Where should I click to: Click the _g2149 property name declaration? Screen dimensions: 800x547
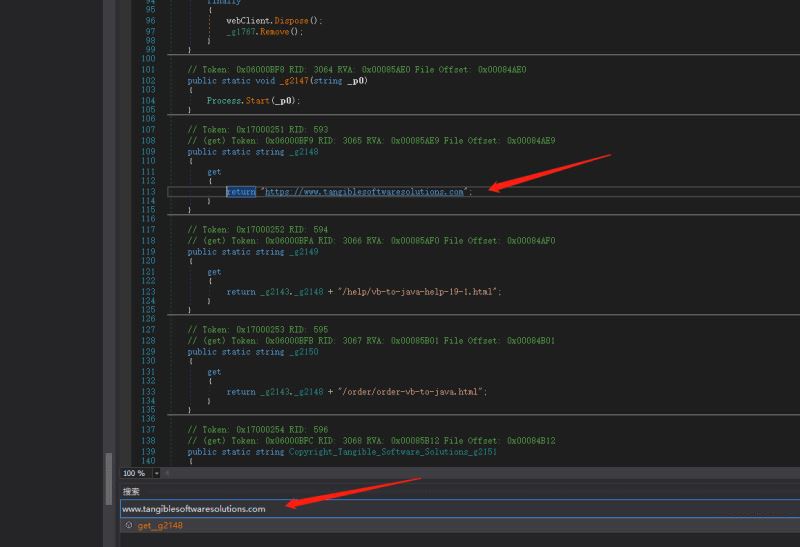click(304, 252)
